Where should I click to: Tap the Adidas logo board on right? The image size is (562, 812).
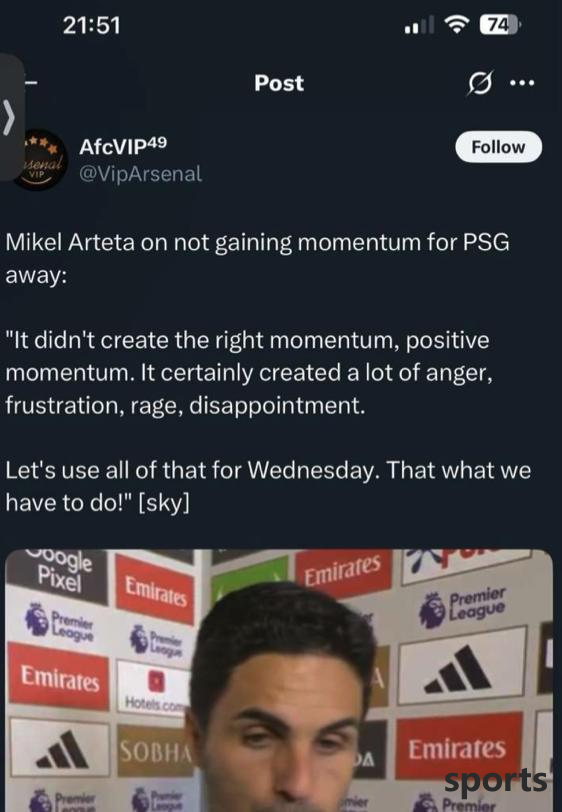point(460,668)
